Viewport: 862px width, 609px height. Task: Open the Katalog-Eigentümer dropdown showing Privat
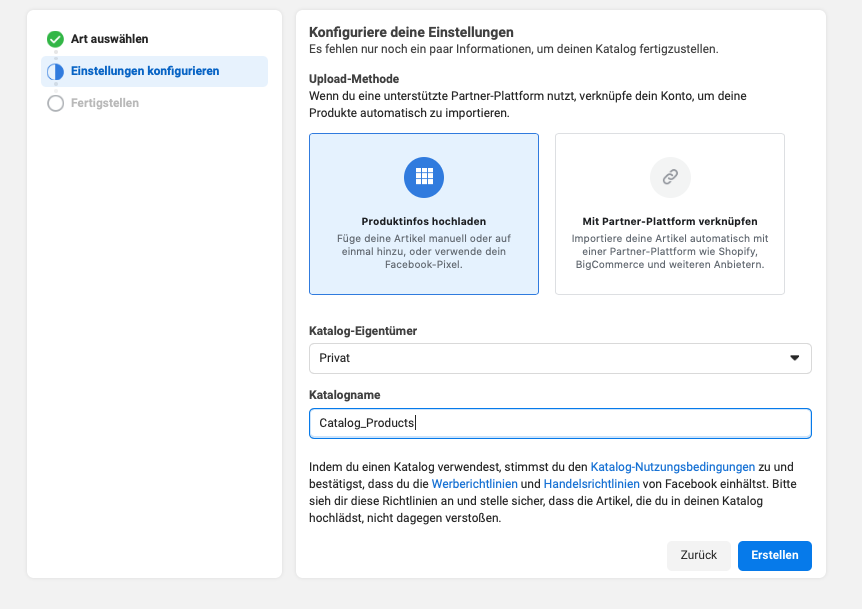click(560, 358)
